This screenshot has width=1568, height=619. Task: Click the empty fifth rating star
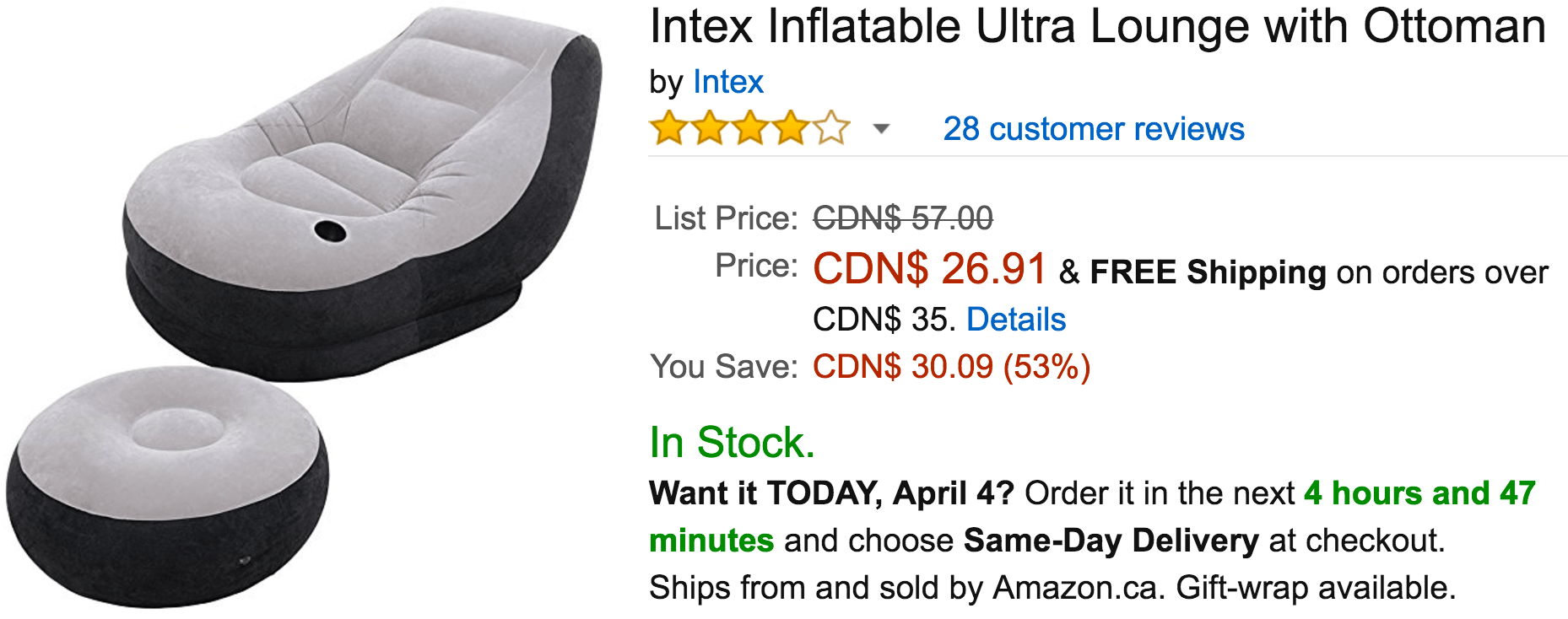831,129
